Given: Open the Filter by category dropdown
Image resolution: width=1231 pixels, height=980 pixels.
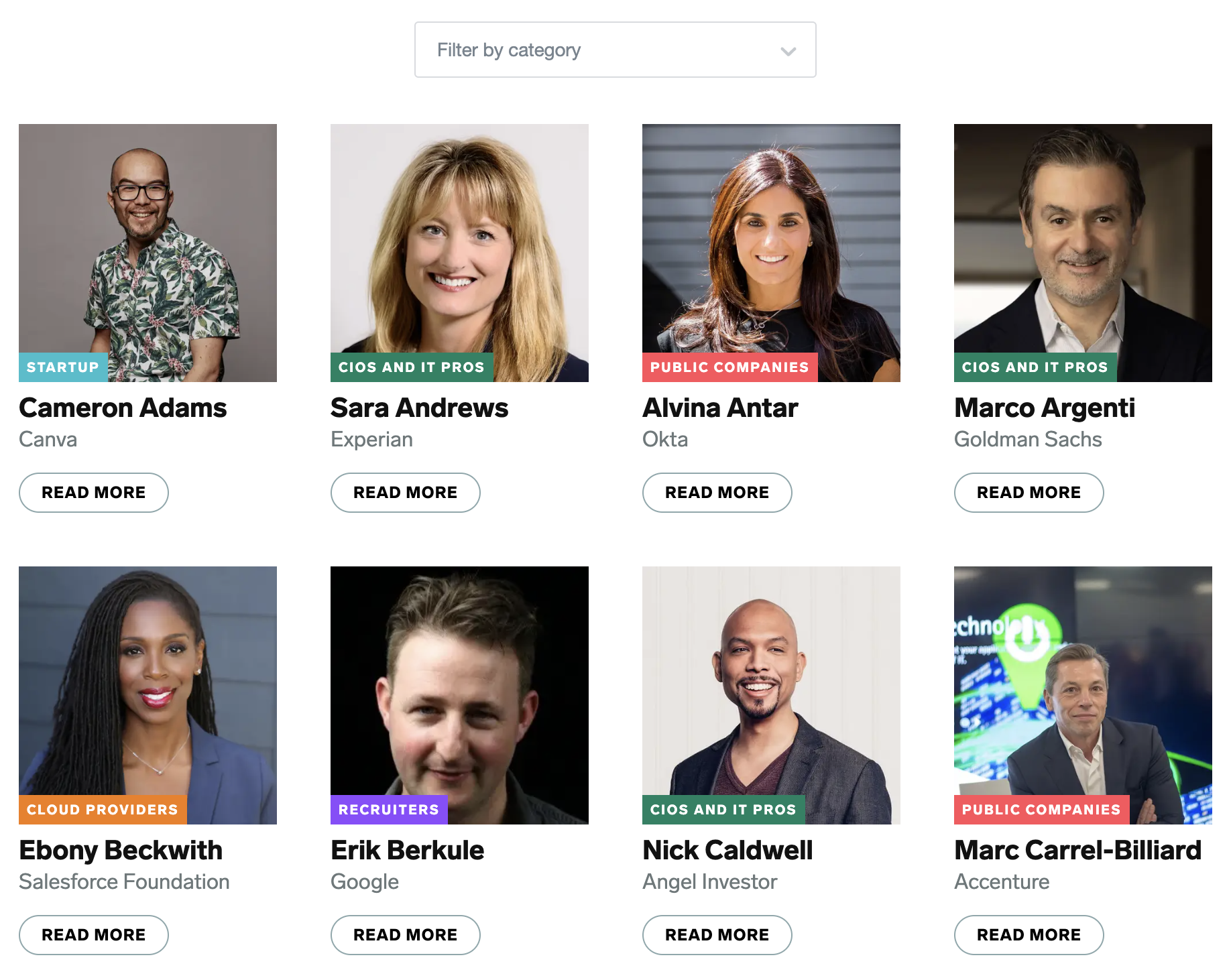Looking at the screenshot, I should click(x=615, y=50).
